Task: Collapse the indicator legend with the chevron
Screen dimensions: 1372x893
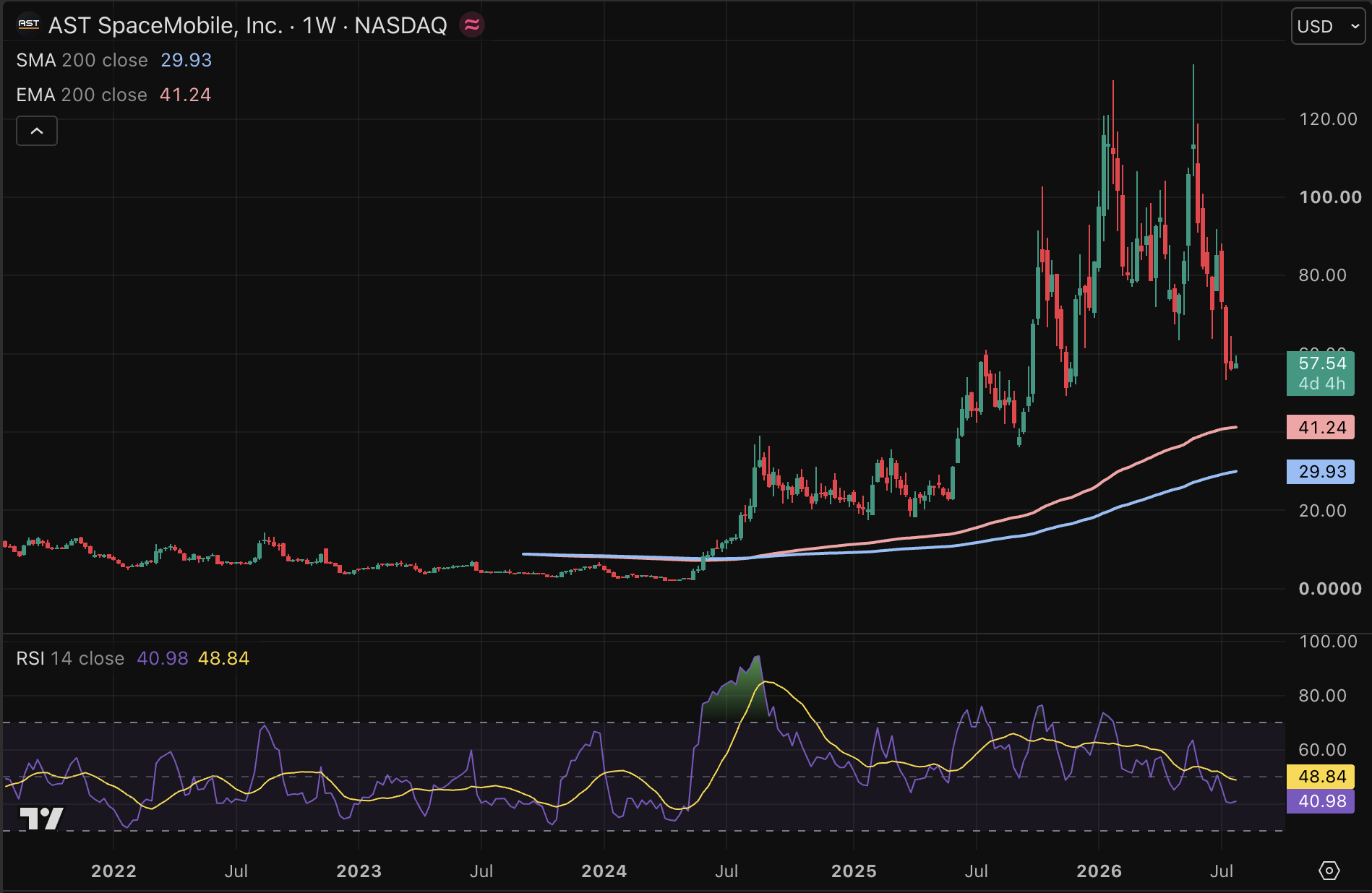Action: 37,131
